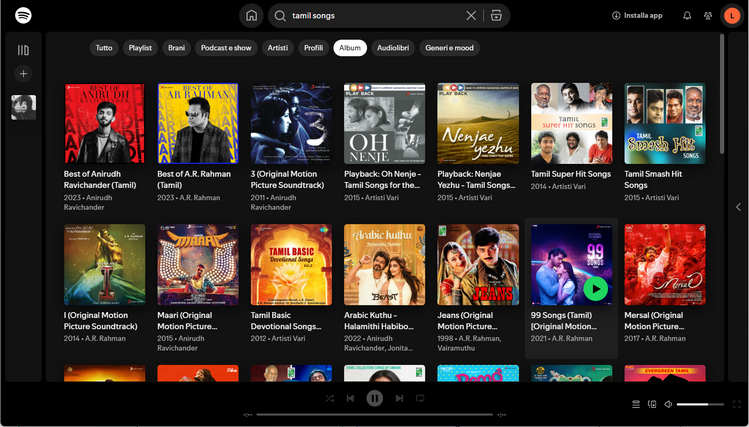
Task: Select Generi e mood filter
Action: pyautogui.click(x=449, y=48)
